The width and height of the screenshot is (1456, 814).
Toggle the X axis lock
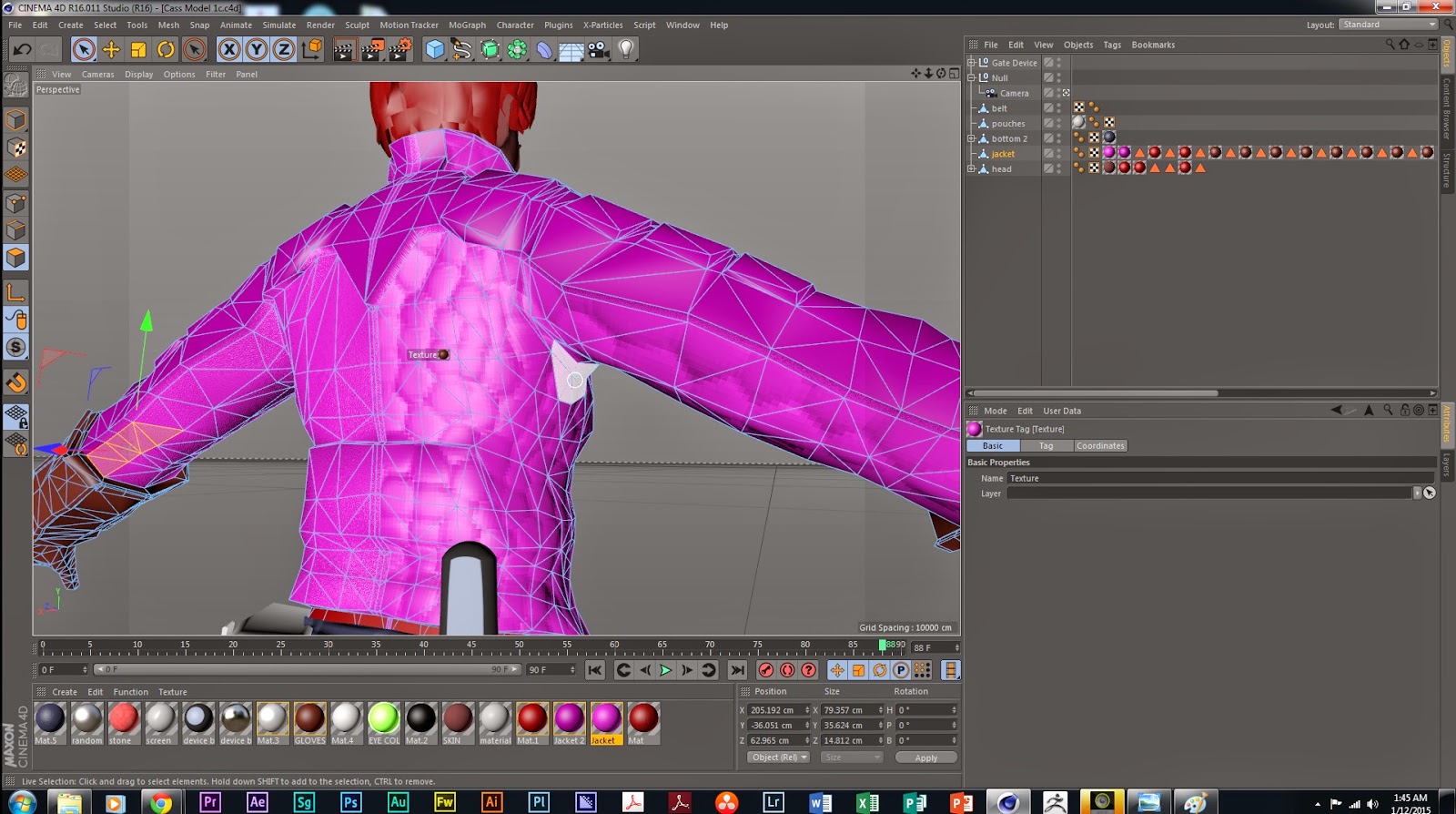point(229,49)
